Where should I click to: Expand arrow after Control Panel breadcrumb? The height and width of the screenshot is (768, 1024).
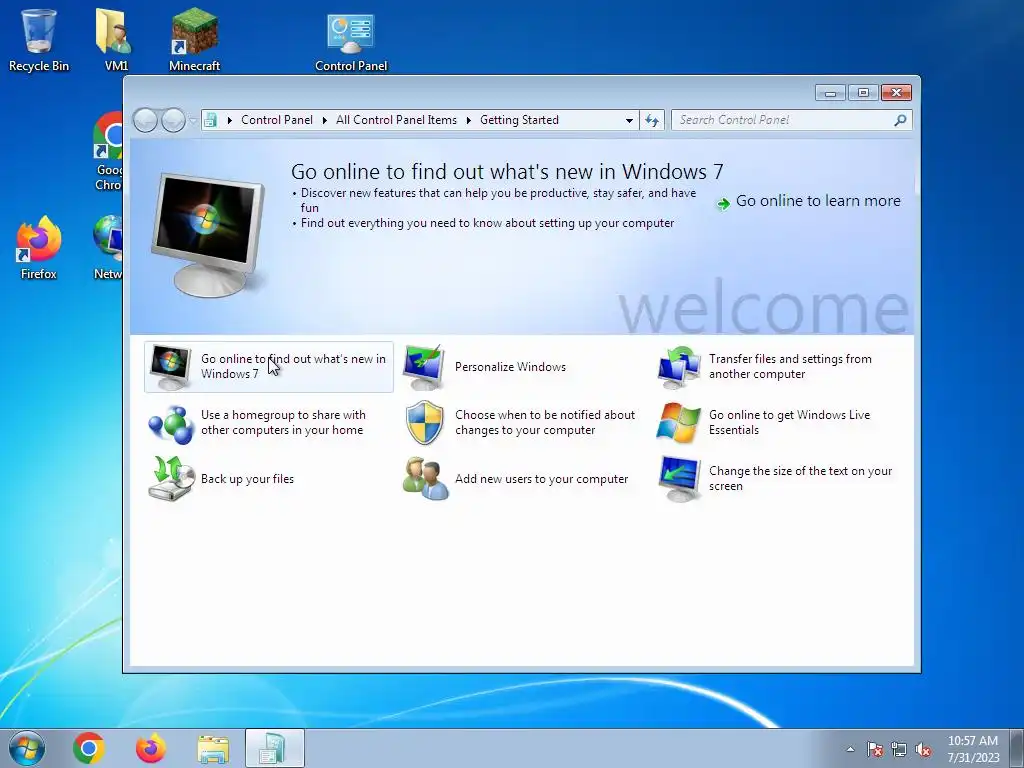(x=324, y=120)
